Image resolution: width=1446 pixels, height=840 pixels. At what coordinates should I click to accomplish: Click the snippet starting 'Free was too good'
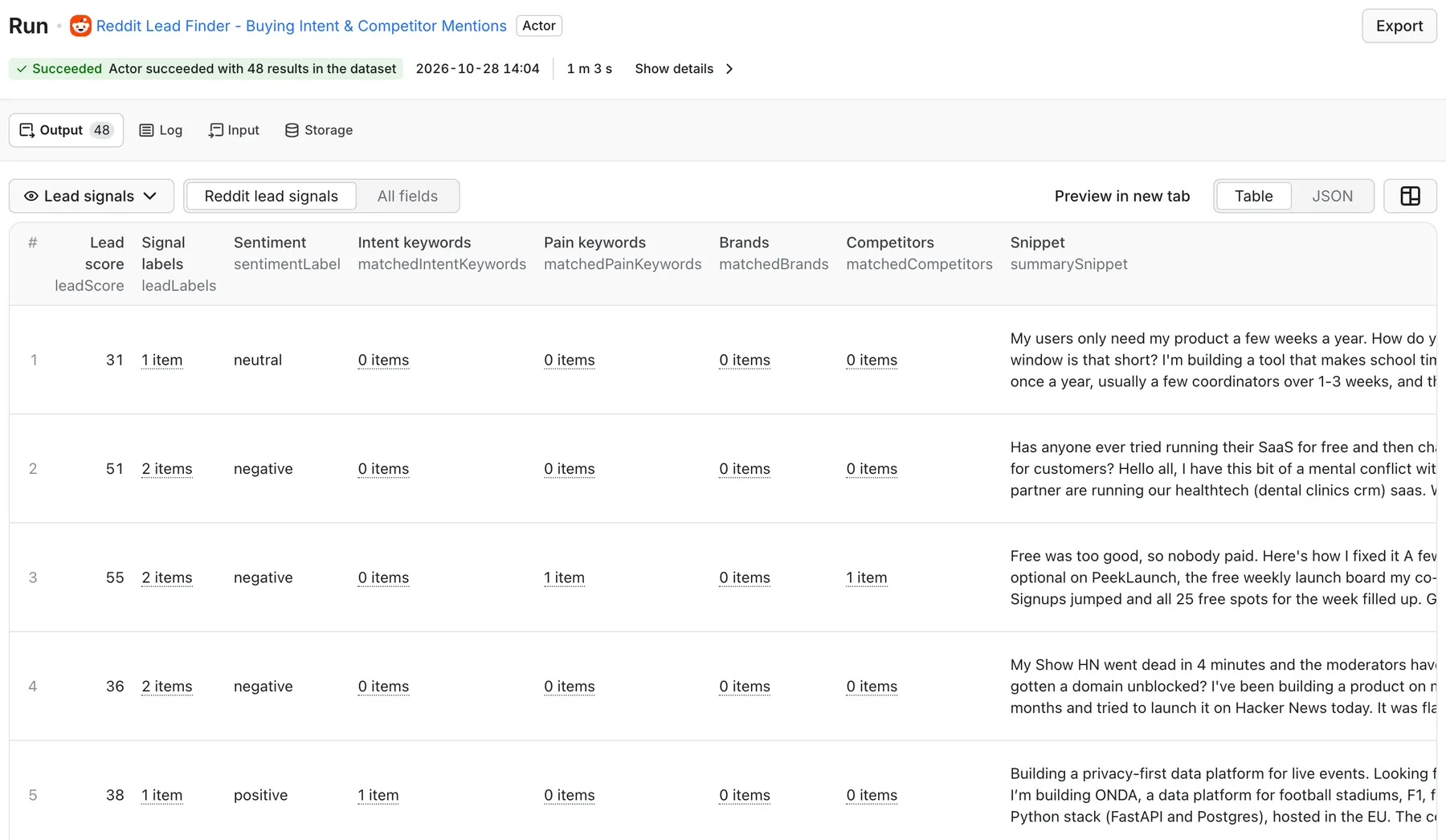(x=1223, y=577)
